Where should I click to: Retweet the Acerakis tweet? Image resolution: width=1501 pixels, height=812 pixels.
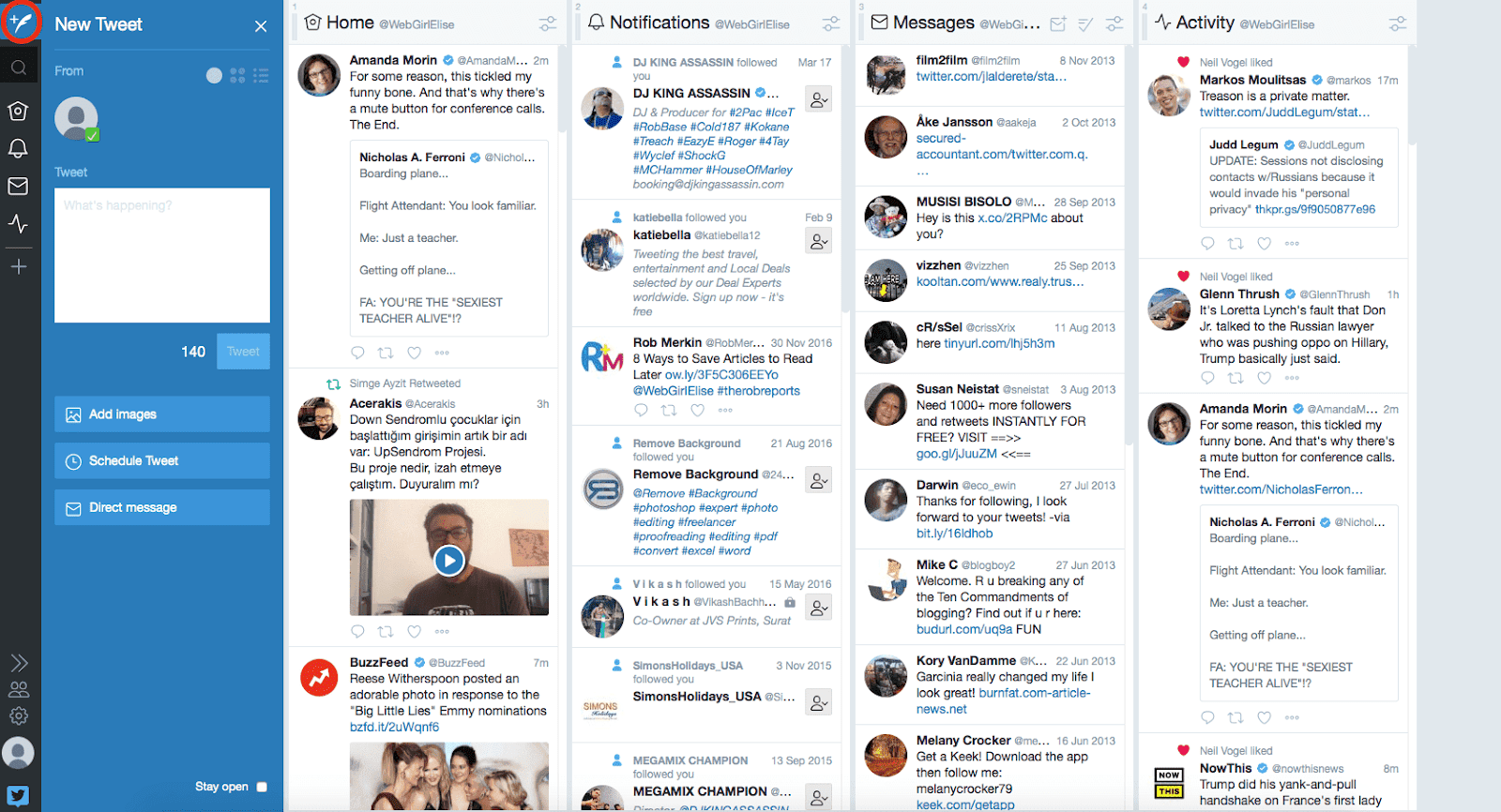coord(386,631)
